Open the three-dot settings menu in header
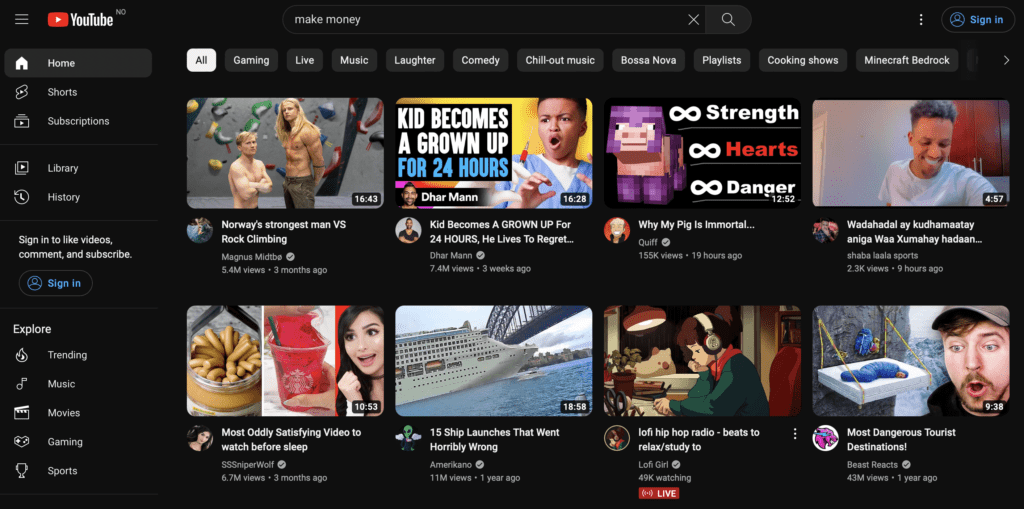Viewport: 1024px width, 509px height. pyautogui.click(x=921, y=20)
